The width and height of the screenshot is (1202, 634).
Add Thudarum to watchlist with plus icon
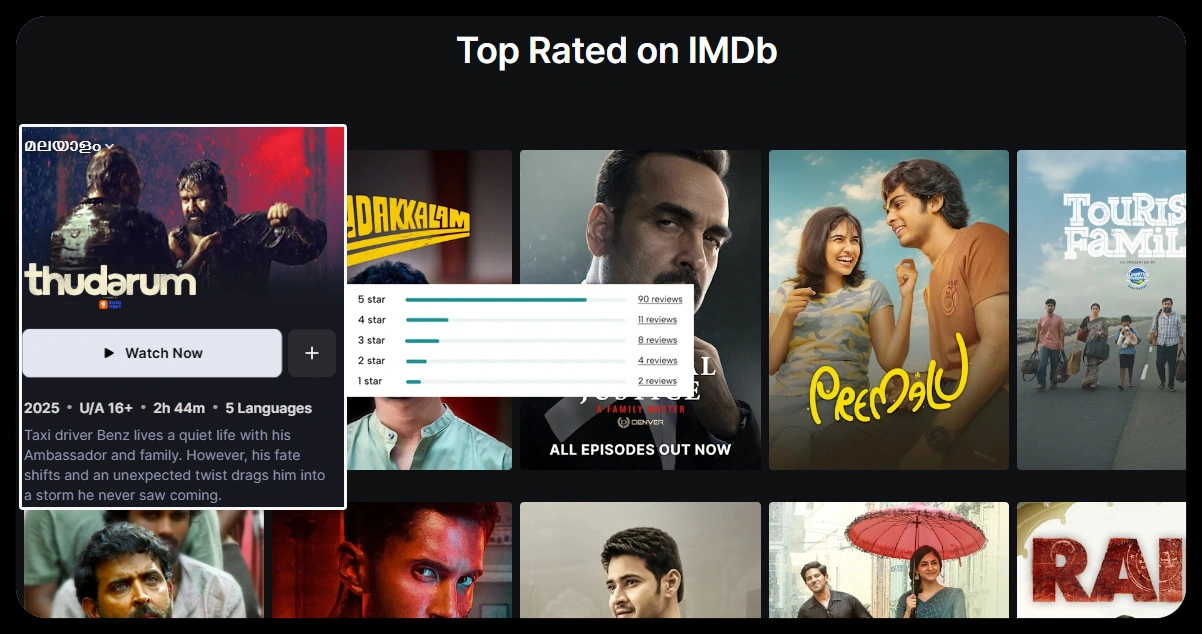(312, 353)
